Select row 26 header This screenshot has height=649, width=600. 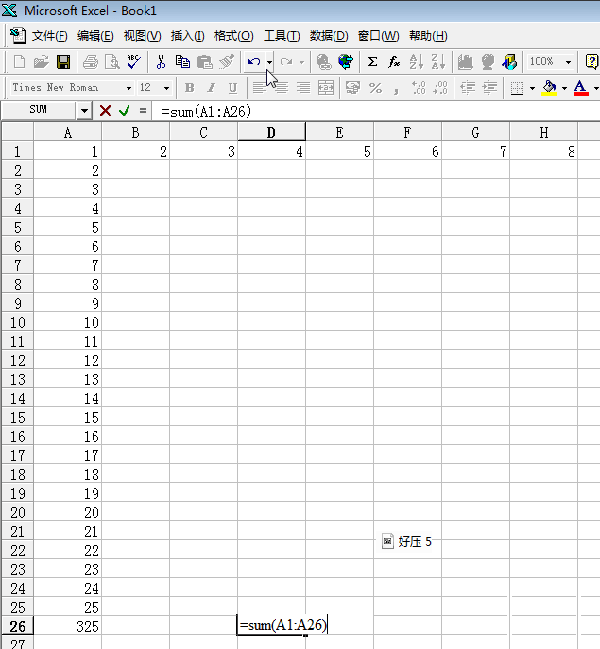tap(17, 626)
